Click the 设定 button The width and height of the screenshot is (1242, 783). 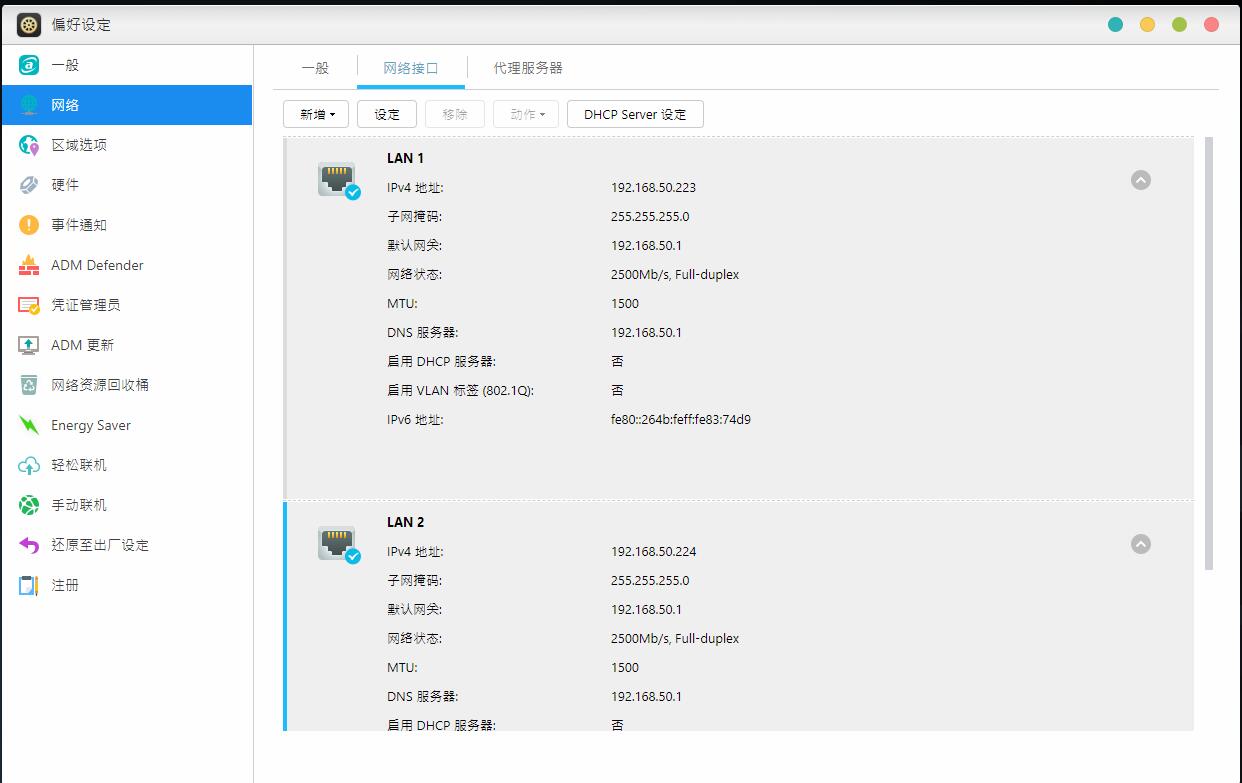386,114
